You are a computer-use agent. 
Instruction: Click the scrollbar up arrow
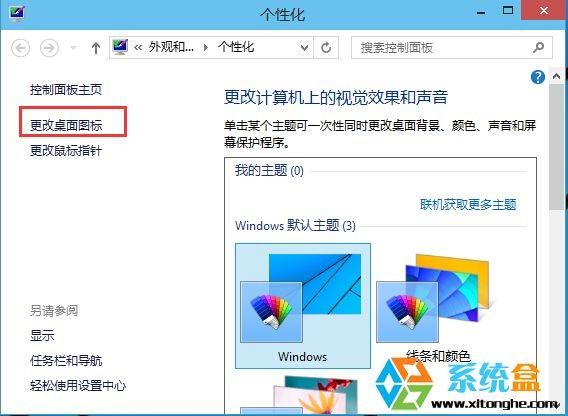(556, 76)
